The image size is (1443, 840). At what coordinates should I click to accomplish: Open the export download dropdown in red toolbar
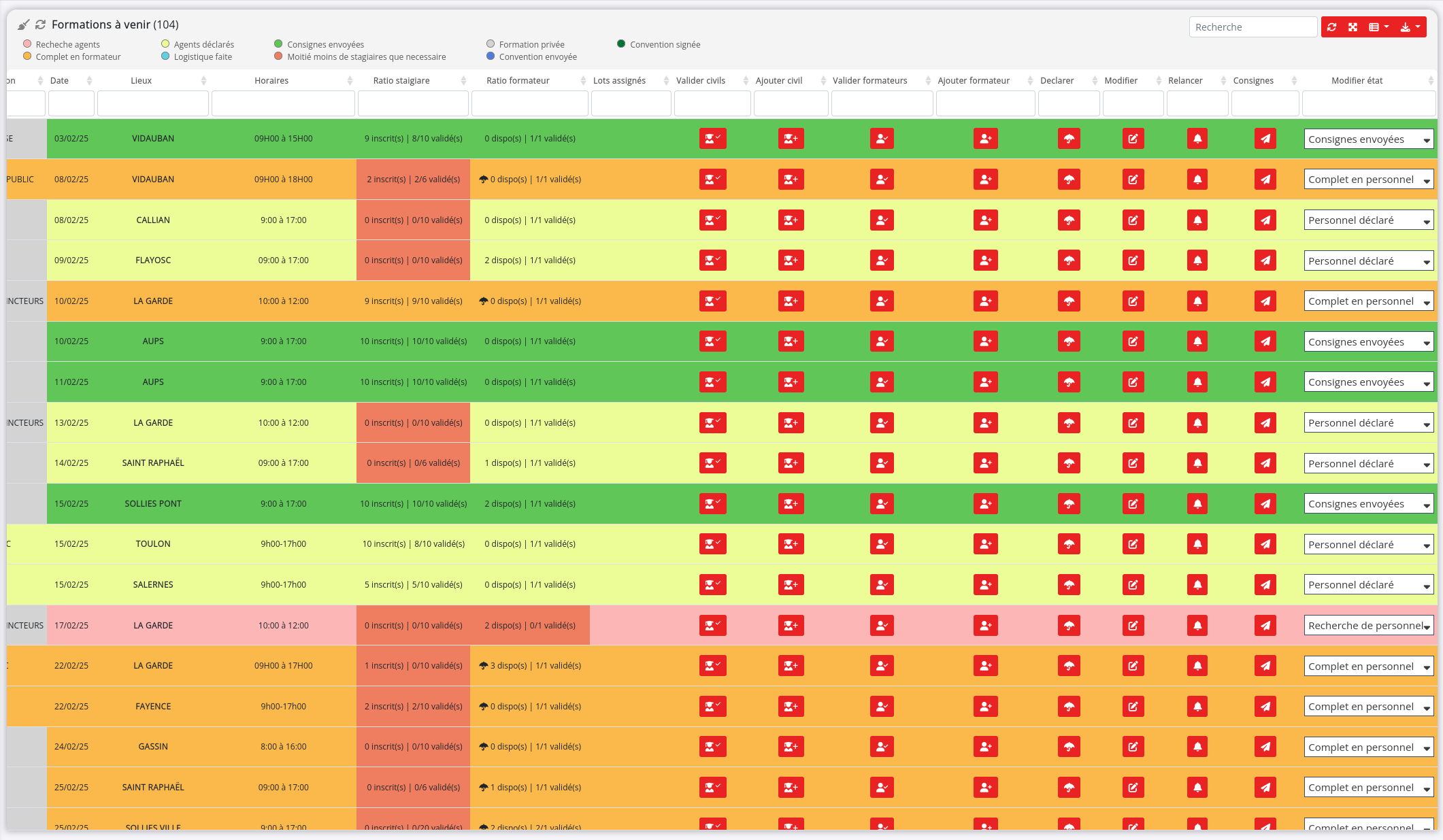pos(1410,27)
